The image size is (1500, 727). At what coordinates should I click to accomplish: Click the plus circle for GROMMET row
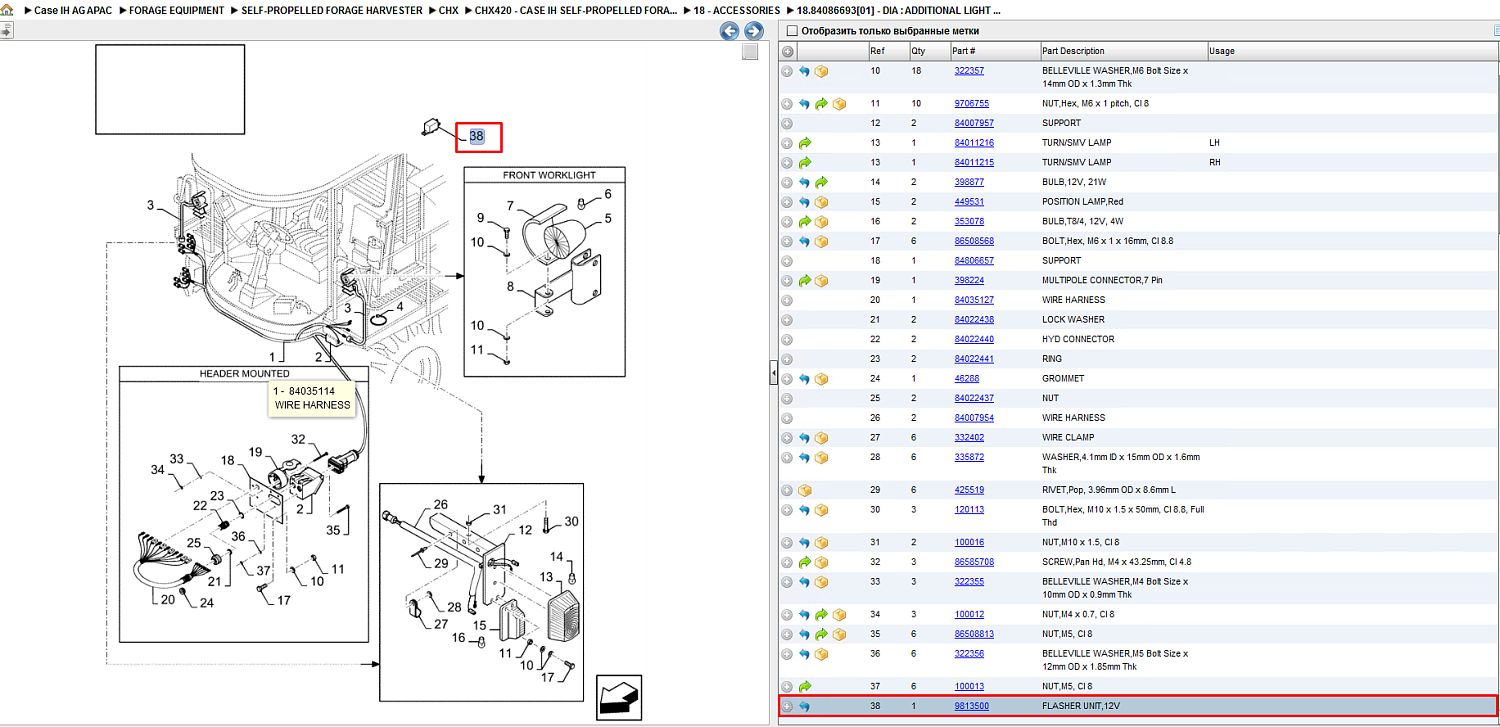click(x=787, y=379)
